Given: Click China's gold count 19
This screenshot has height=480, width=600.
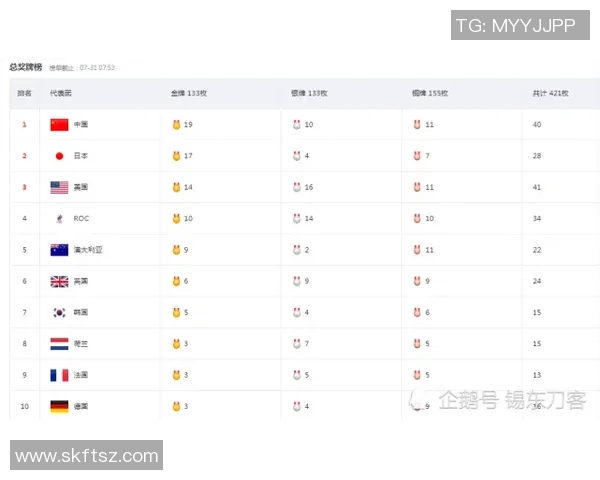Looking at the screenshot, I should pos(188,124).
